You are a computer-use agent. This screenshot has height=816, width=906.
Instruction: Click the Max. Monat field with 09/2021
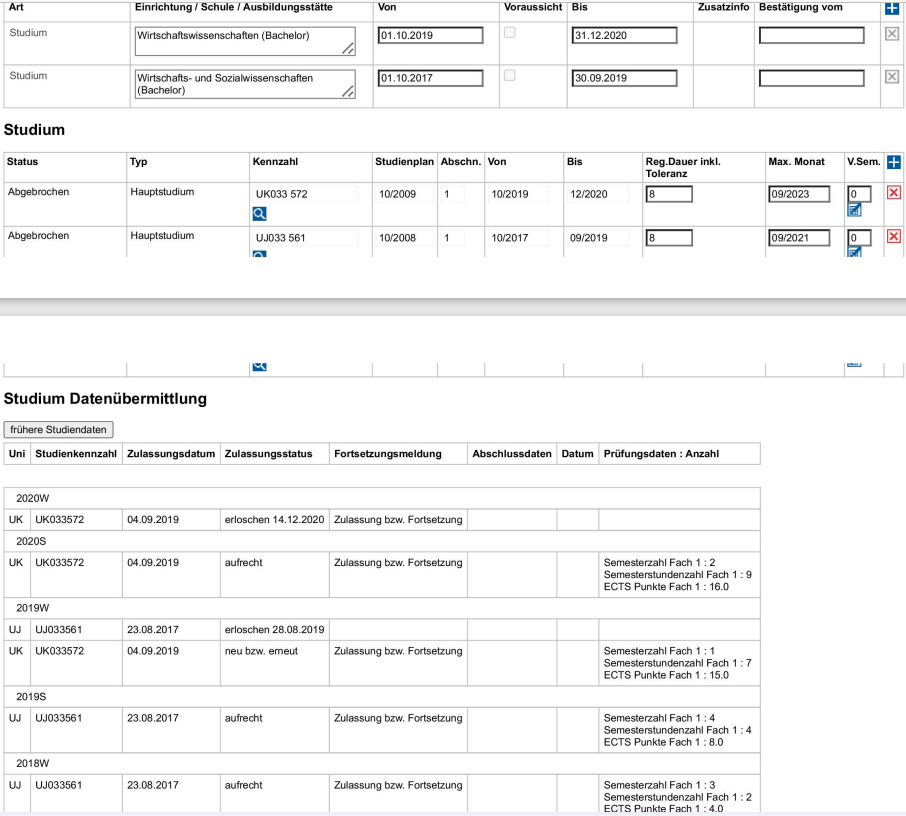click(798, 238)
